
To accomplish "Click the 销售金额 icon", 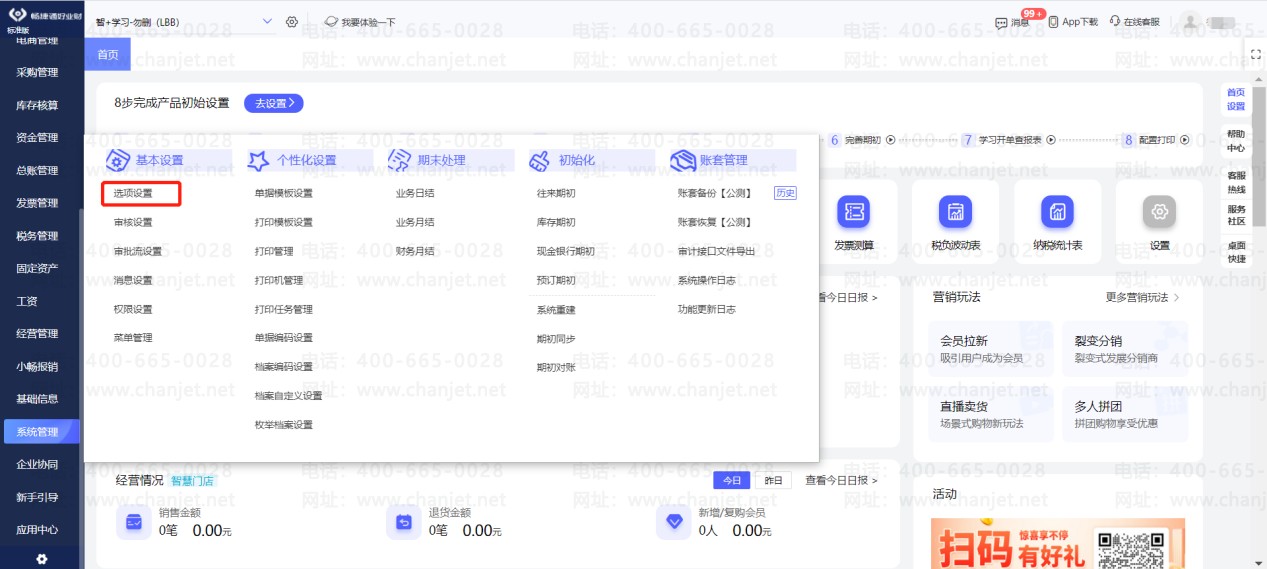I will pos(134,521).
